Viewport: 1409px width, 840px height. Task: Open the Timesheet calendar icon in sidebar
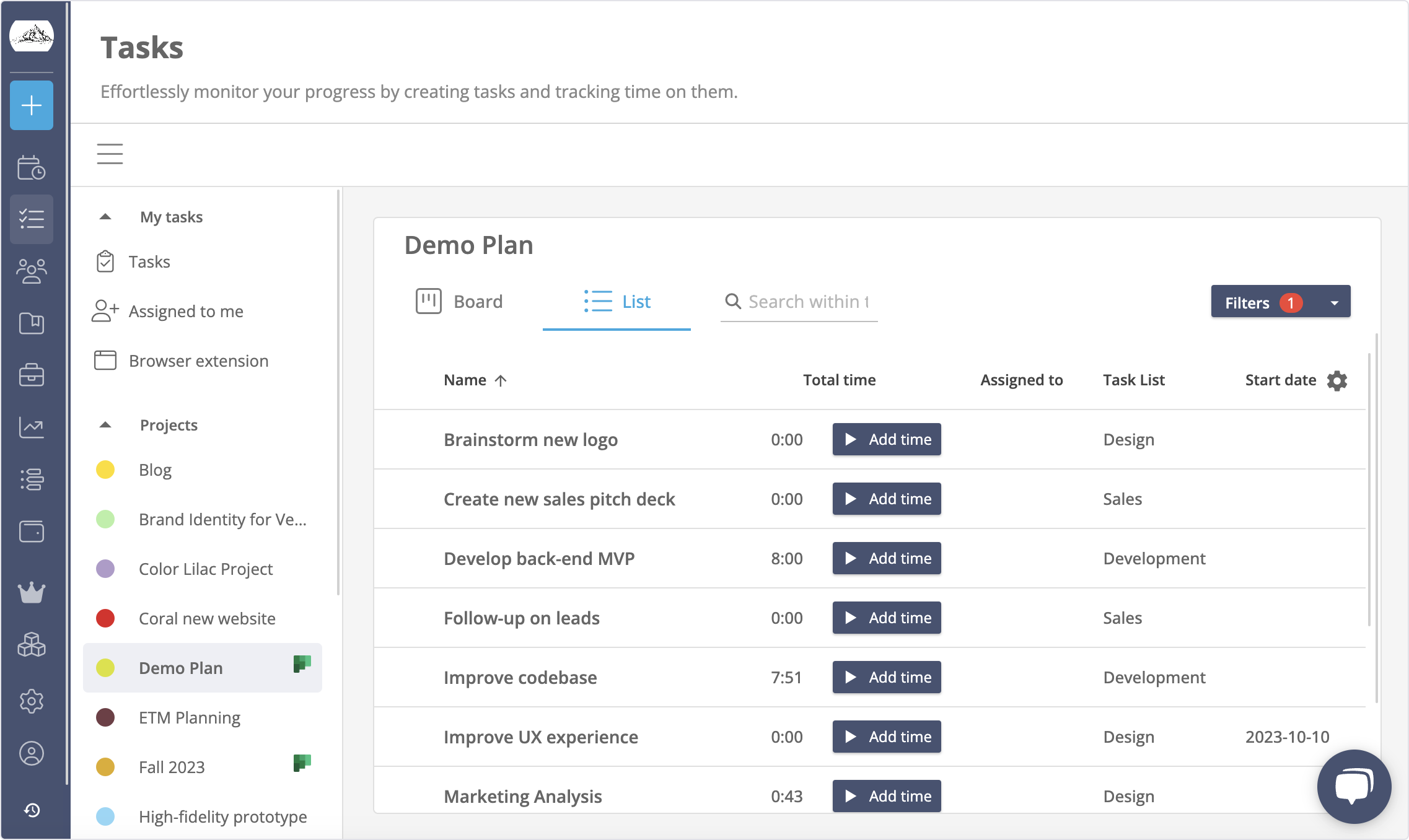pyautogui.click(x=32, y=167)
